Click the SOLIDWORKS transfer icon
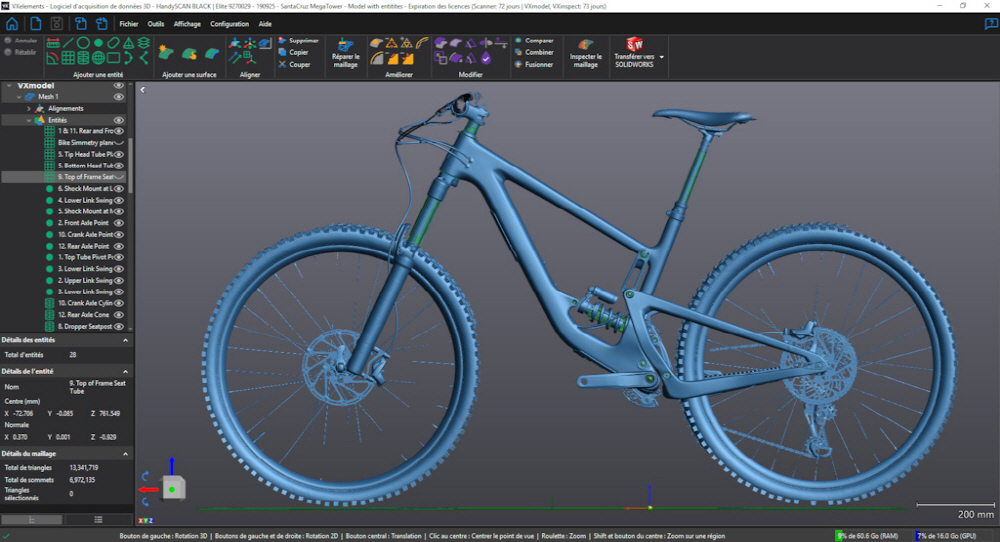The height and width of the screenshot is (542, 1000). [634, 44]
